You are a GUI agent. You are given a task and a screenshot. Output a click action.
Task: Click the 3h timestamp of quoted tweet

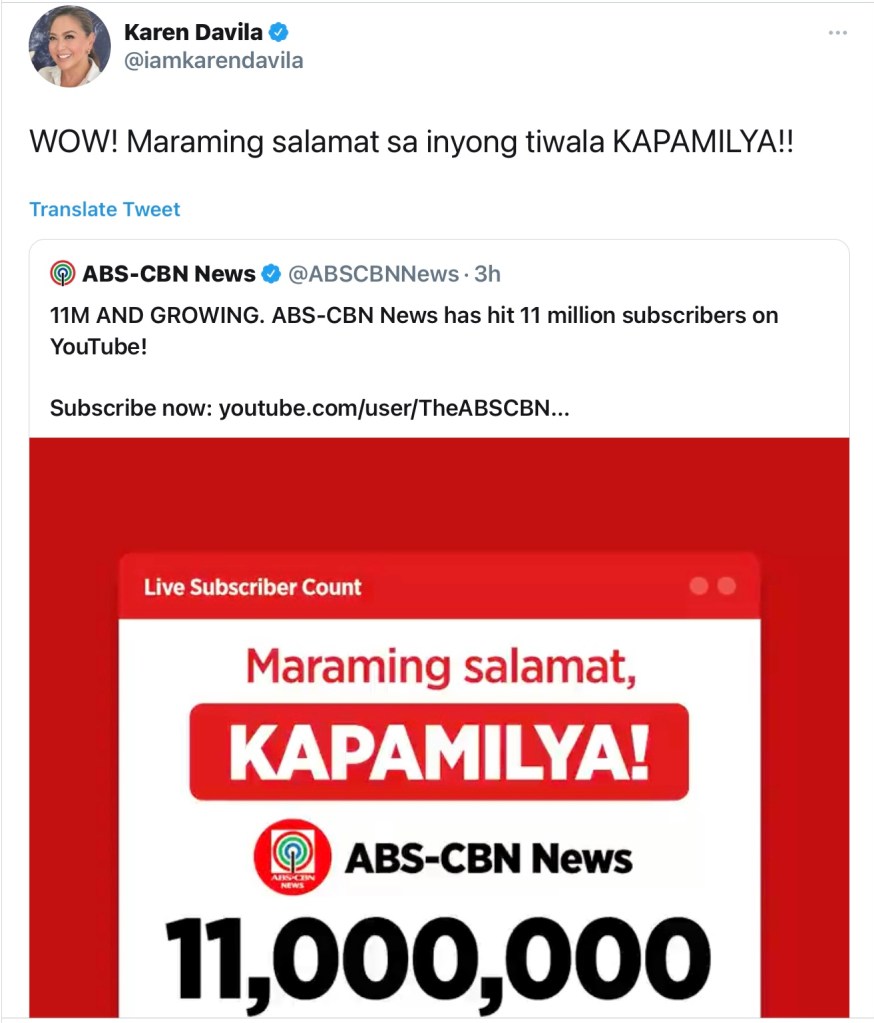pyautogui.click(x=487, y=273)
